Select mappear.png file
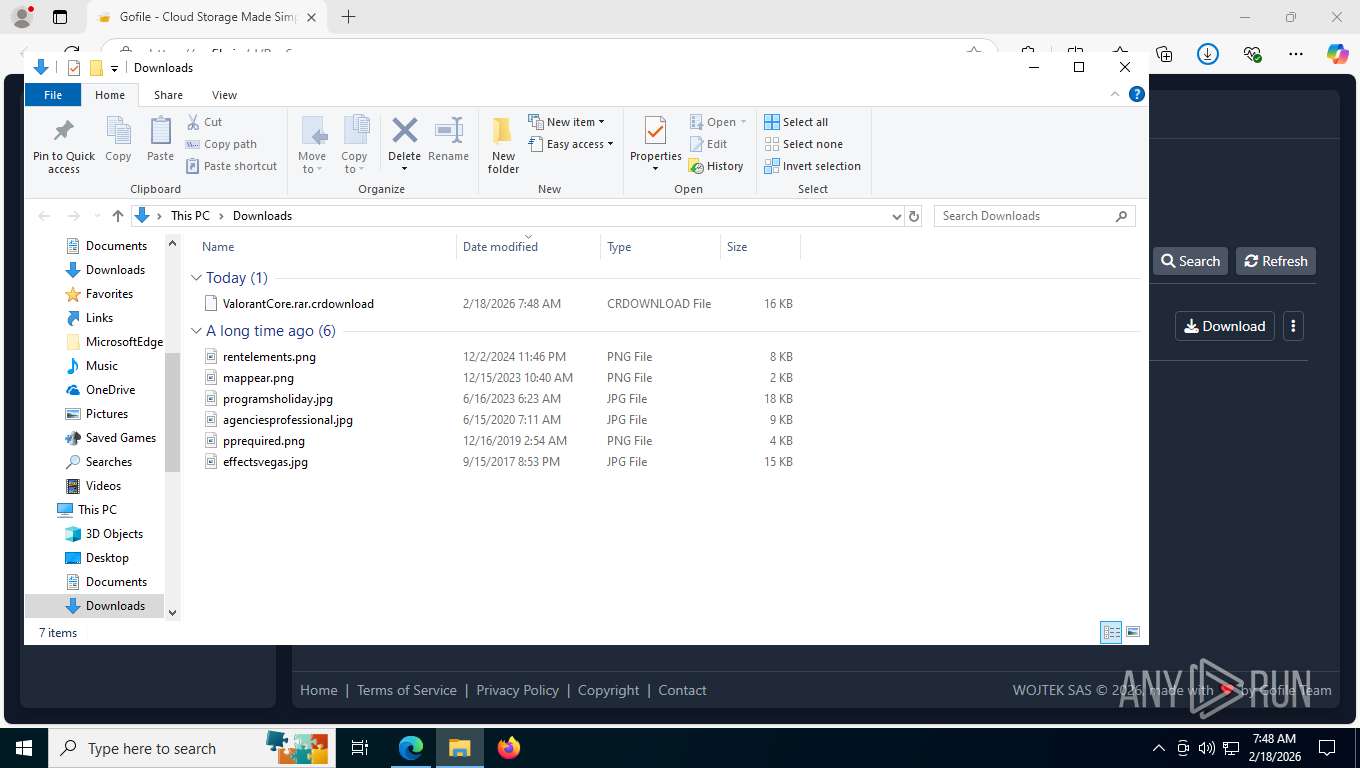This screenshot has width=1360, height=768. [x=258, y=378]
